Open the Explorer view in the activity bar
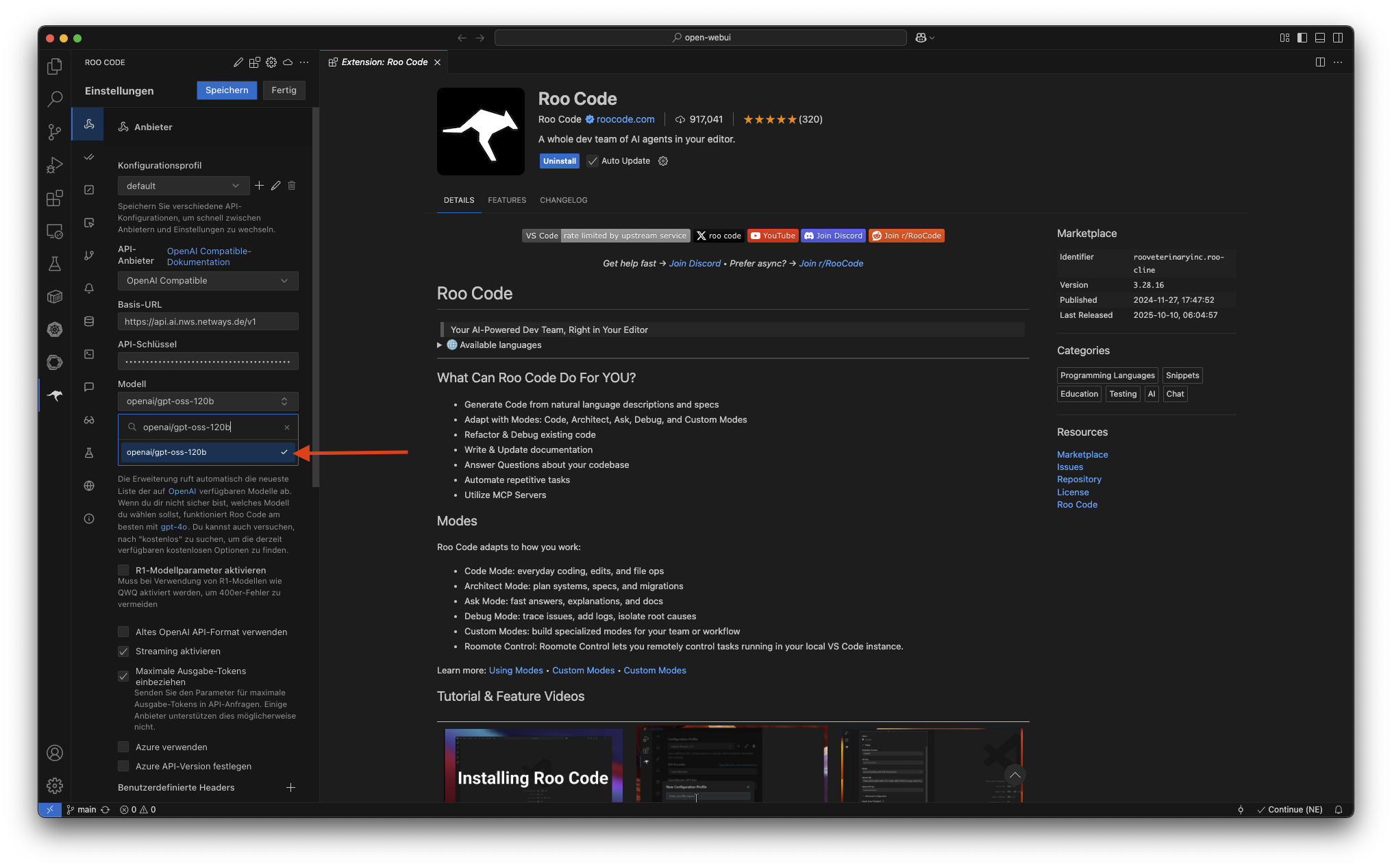This screenshot has height=868, width=1392. [x=55, y=66]
